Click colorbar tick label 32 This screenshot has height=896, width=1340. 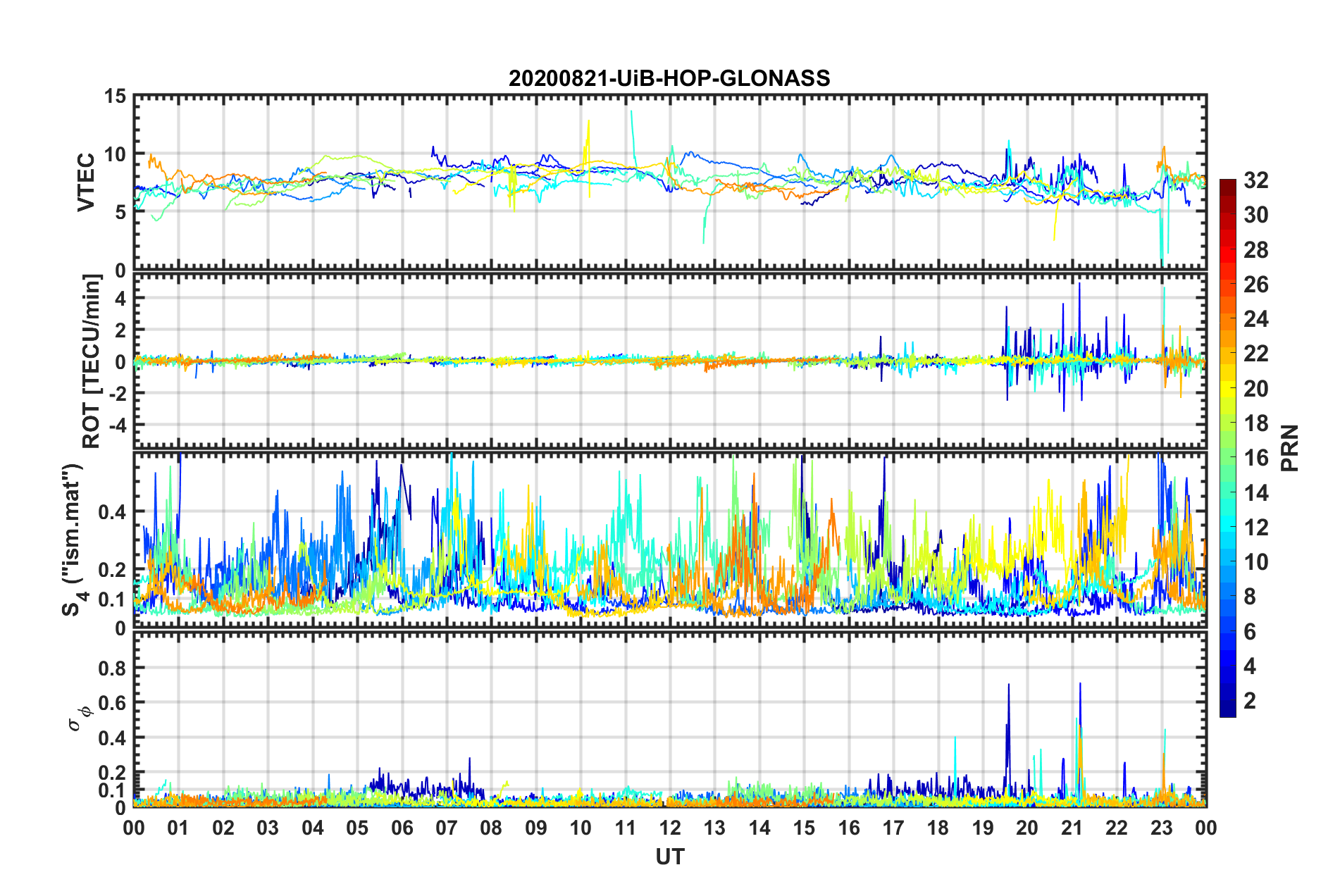1256,180
